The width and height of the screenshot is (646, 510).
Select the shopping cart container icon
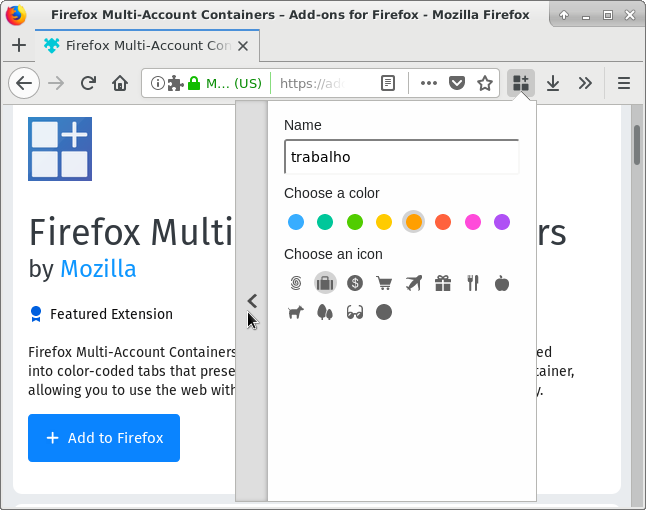(x=384, y=283)
